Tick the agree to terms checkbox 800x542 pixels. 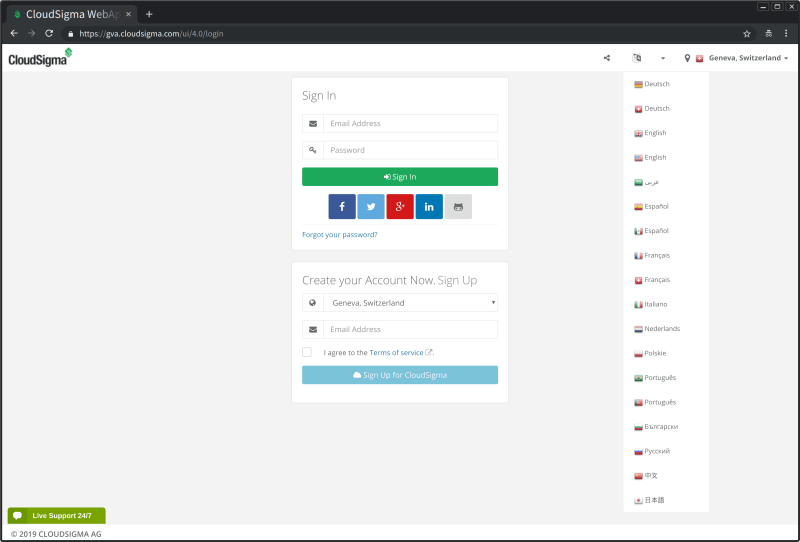coord(307,352)
